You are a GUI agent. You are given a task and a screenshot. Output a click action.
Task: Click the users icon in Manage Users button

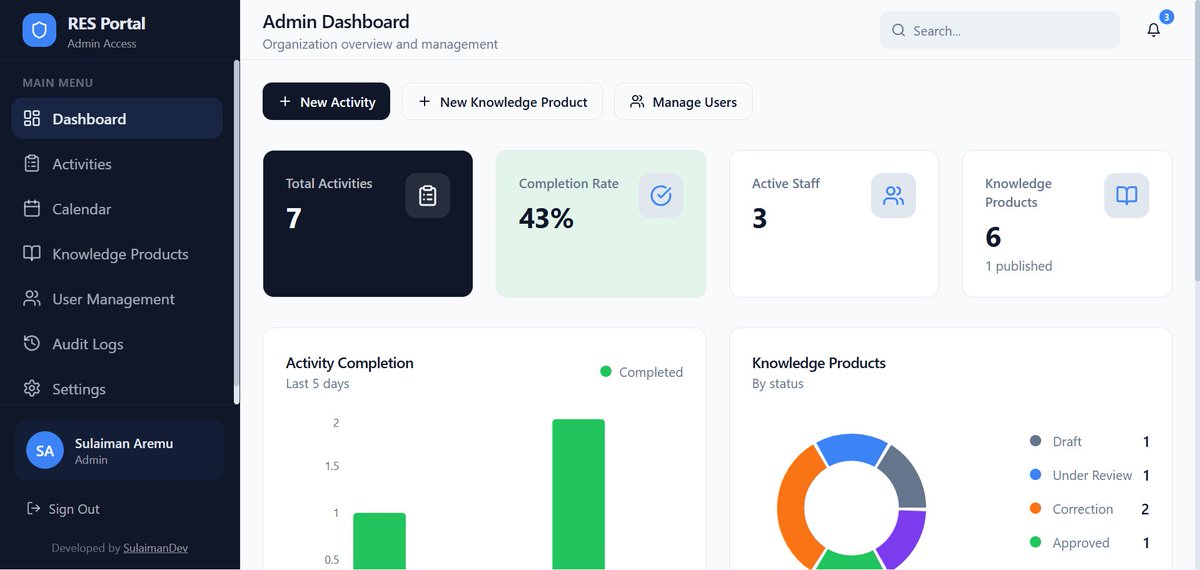tap(637, 101)
